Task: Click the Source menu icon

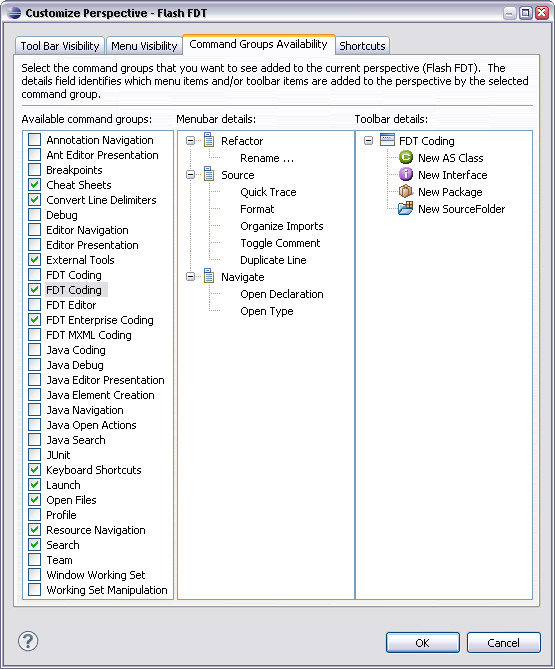Action: pos(209,174)
